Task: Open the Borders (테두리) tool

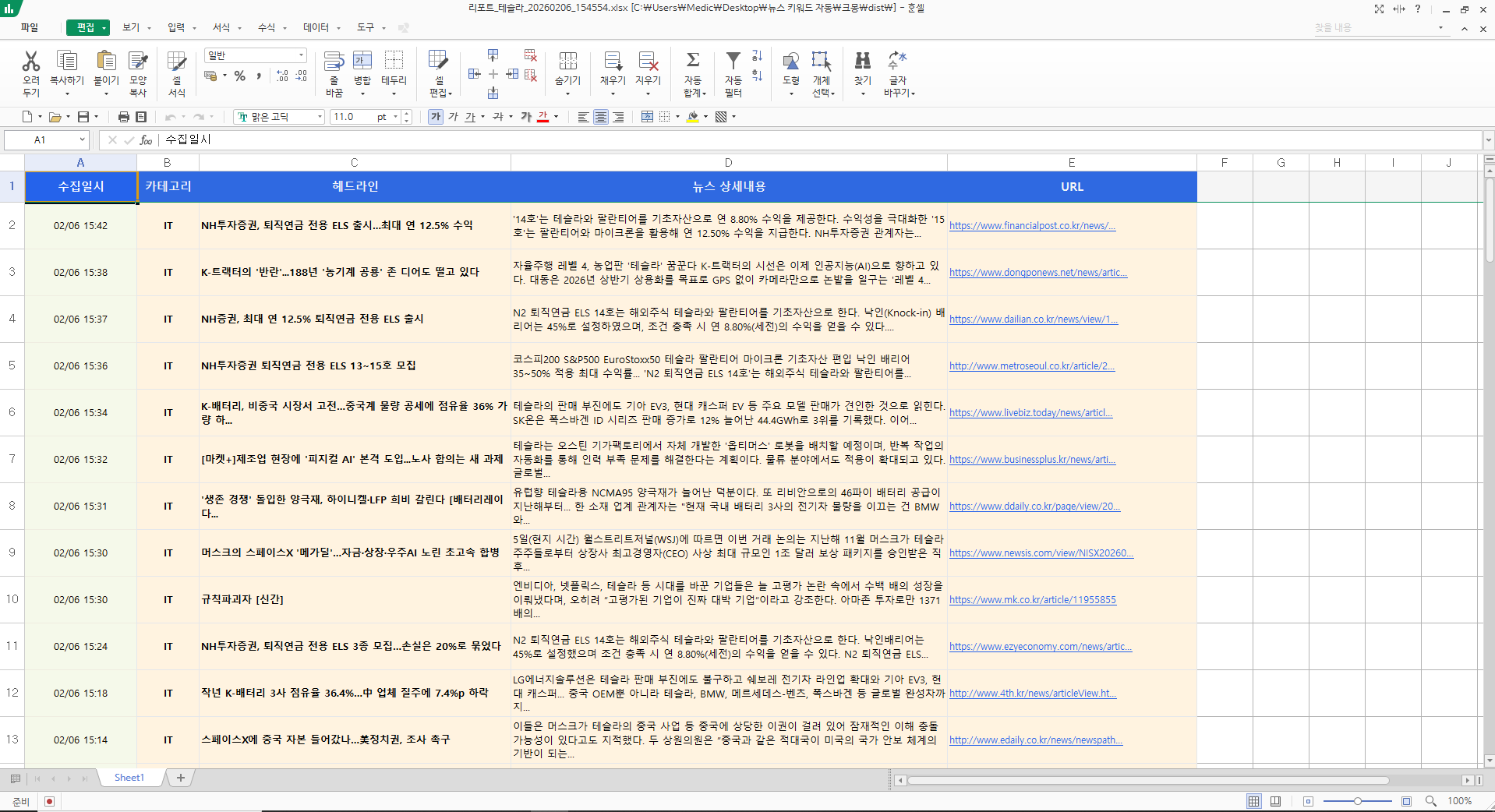Action: tap(394, 60)
